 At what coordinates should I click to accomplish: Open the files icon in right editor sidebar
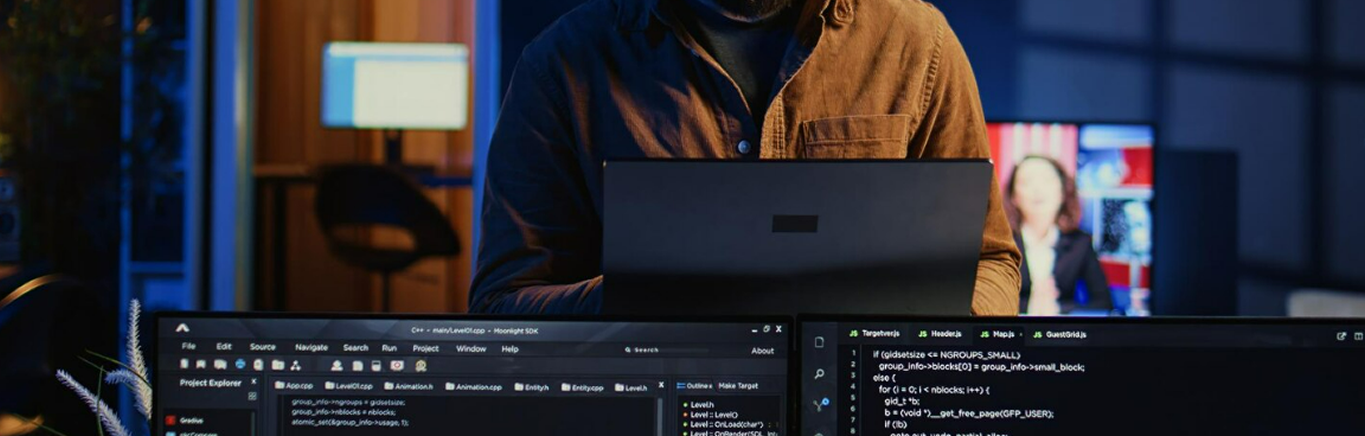point(819,342)
